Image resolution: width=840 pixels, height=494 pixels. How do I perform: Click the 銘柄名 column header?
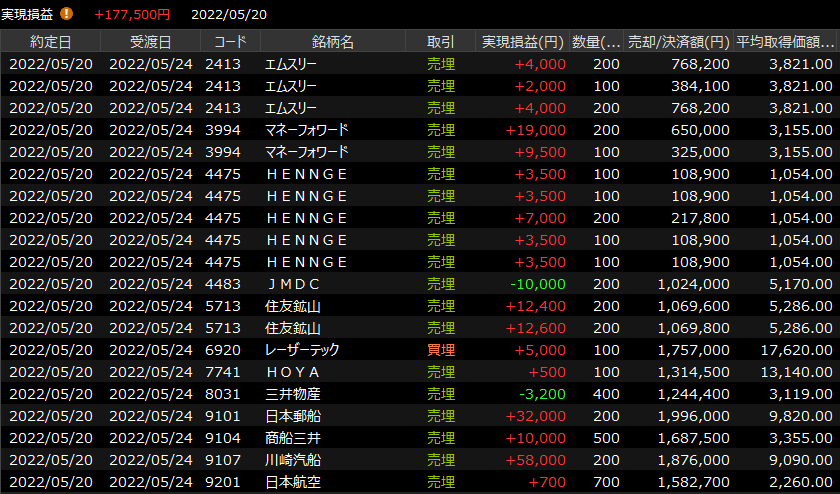[x=332, y=41]
